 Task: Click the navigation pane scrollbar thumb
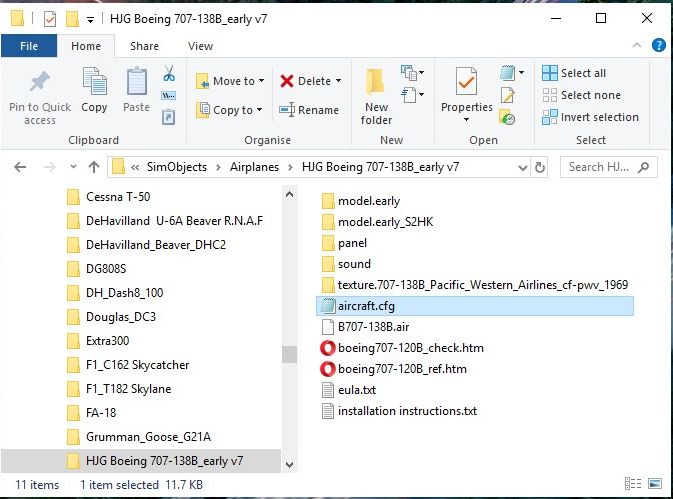point(289,354)
